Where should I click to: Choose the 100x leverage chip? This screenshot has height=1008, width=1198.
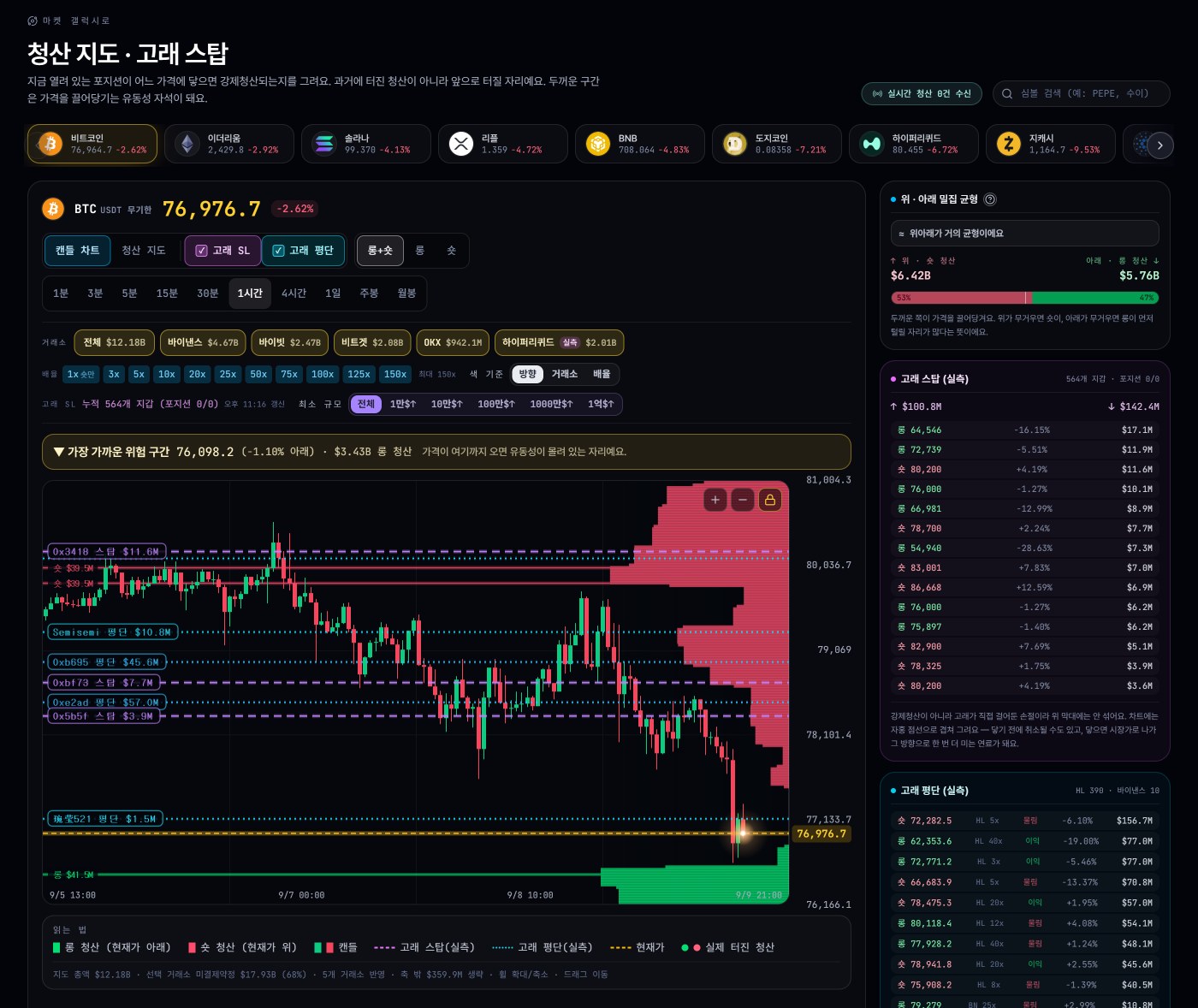pyautogui.click(x=323, y=374)
